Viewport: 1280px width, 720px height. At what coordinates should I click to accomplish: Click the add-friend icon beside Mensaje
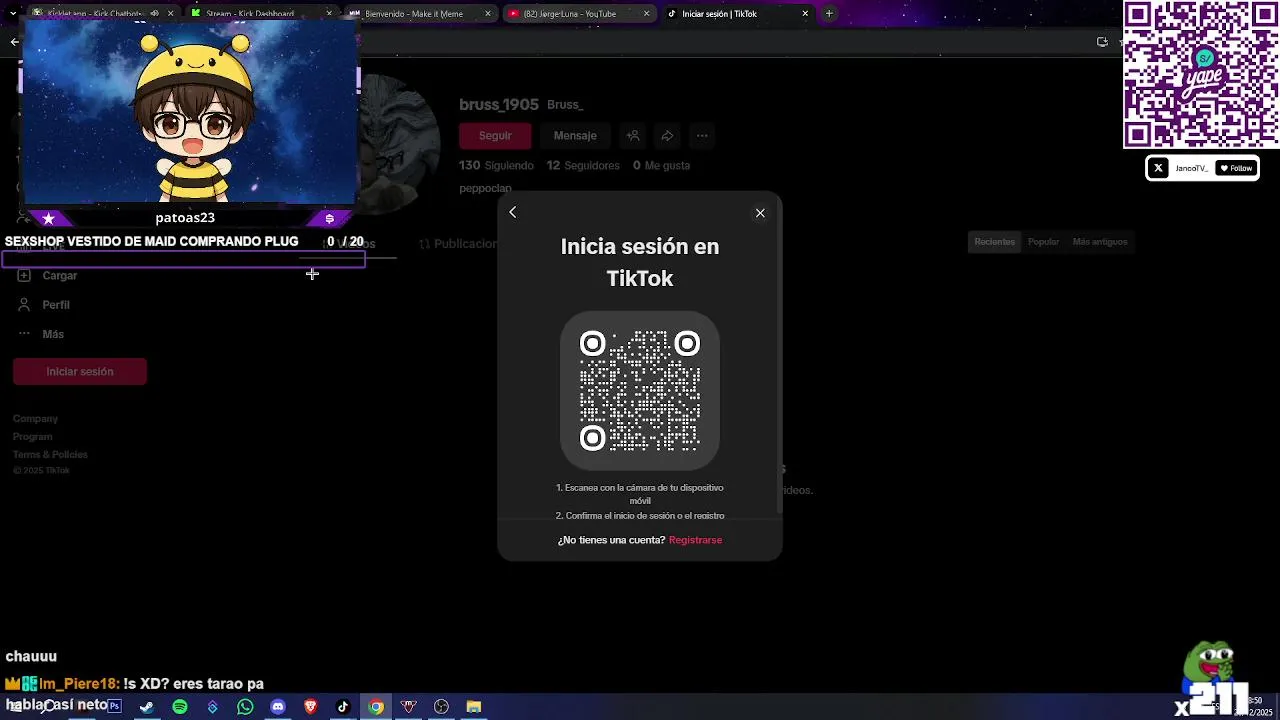click(x=633, y=136)
